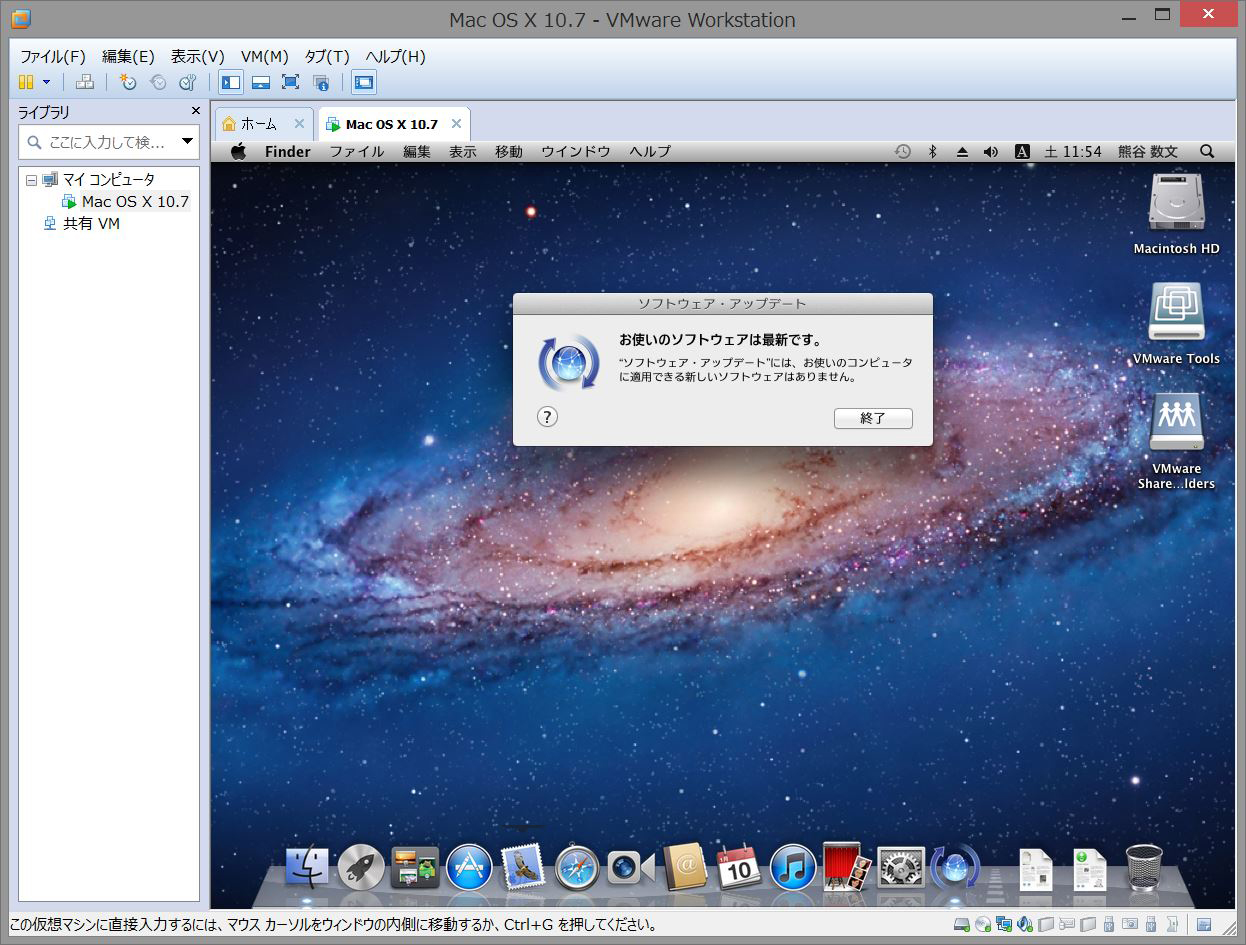Open the power options dropdown arrow
The image size is (1246, 945).
[x=46, y=82]
